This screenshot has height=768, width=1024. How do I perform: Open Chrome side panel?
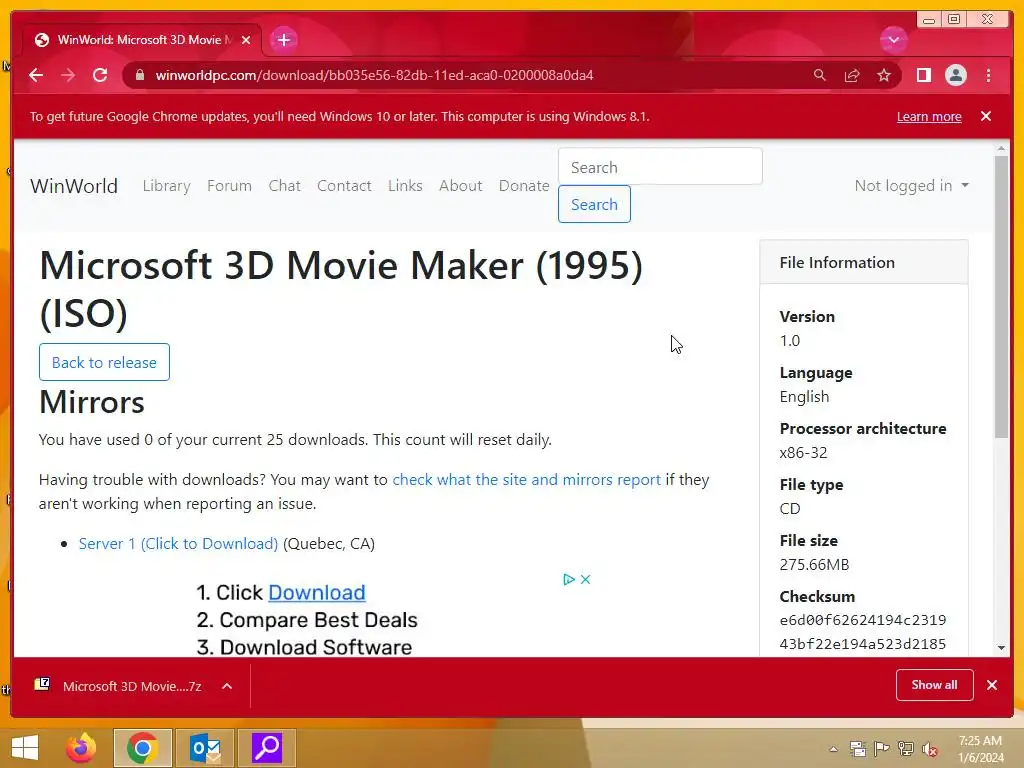click(x=923, y=75)
